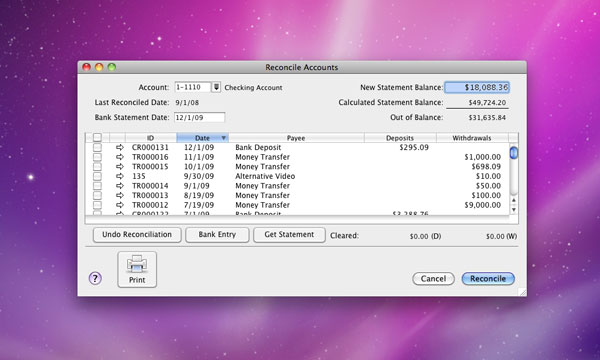Select the $698.09 withdrawal amount
This screenshot has width=600, height=360.
[486, 166]
